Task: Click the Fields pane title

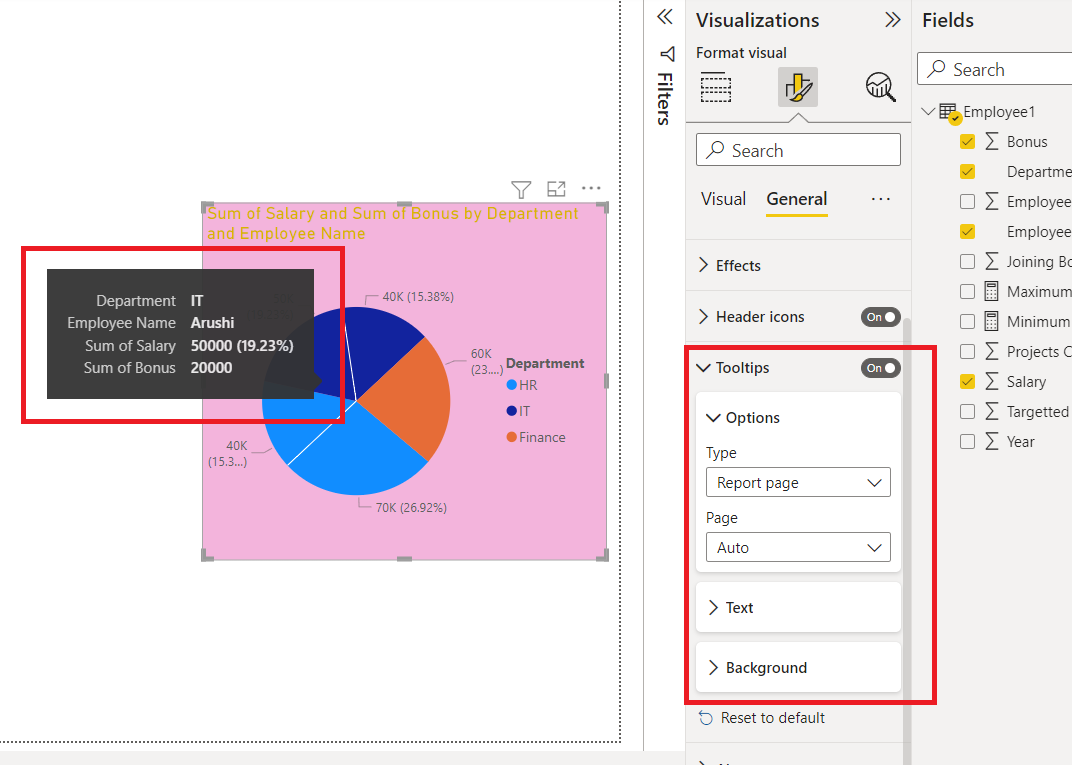Action: (x=948, y=21)
